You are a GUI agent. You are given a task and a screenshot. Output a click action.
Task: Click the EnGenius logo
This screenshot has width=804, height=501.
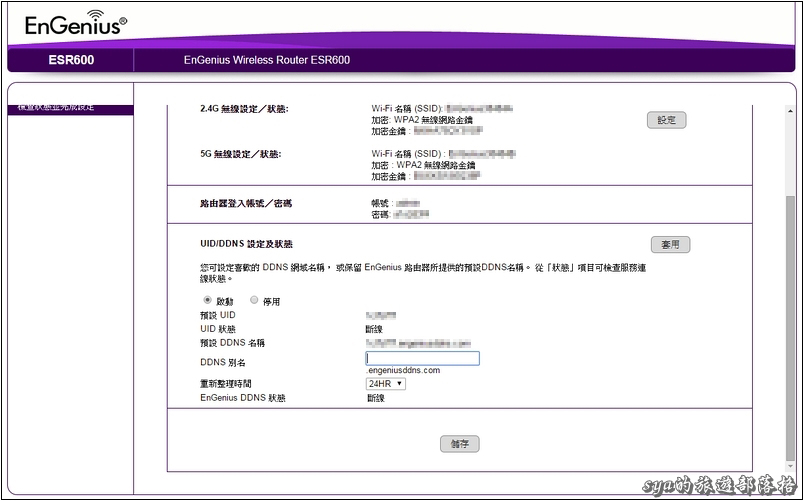point(76,23)
